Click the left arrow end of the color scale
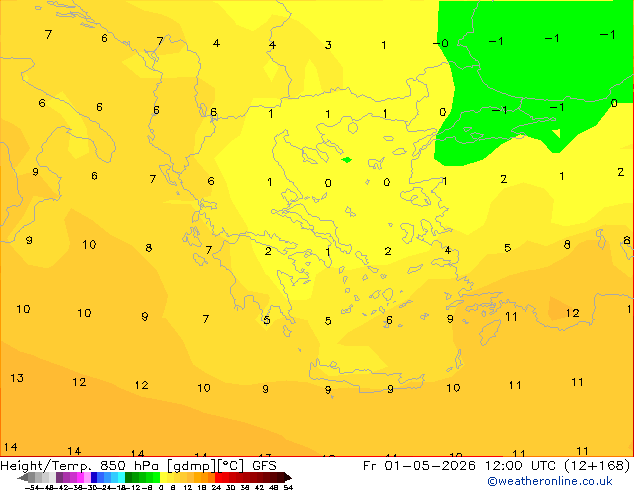The width and height of the screenshot is (634, 490). 23,477
